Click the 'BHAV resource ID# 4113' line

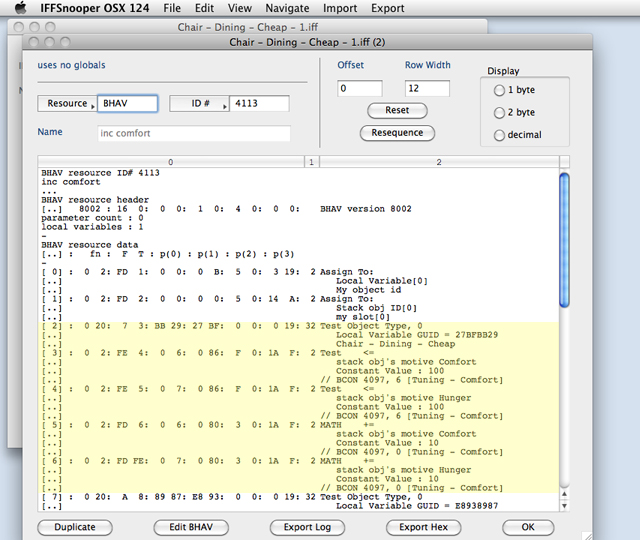[100, 173]
